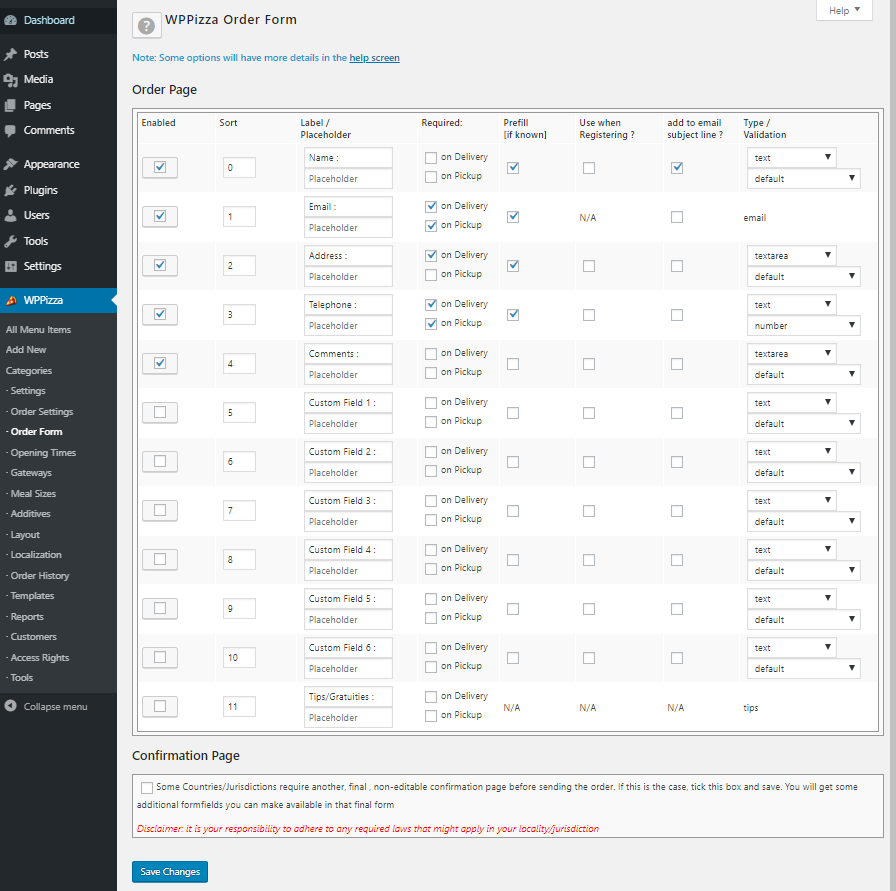The height and width of the screenshot is (891, 896).
Task: Toggle Address required on Pickup
Action: [430, 275]
